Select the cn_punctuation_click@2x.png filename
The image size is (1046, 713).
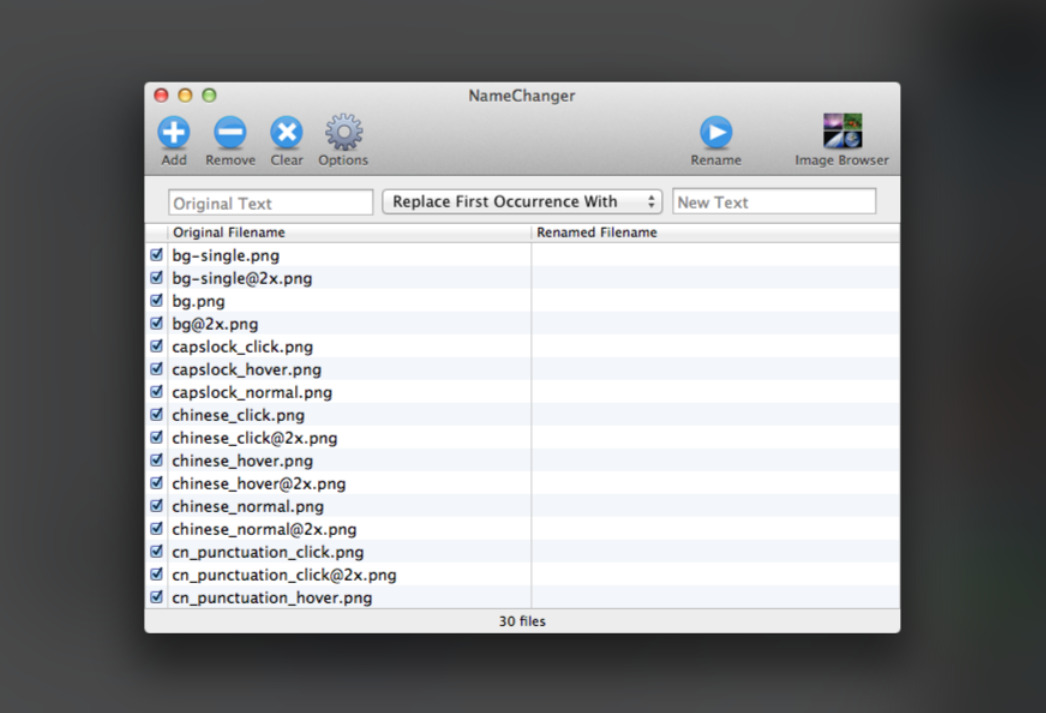pos(284,575)
